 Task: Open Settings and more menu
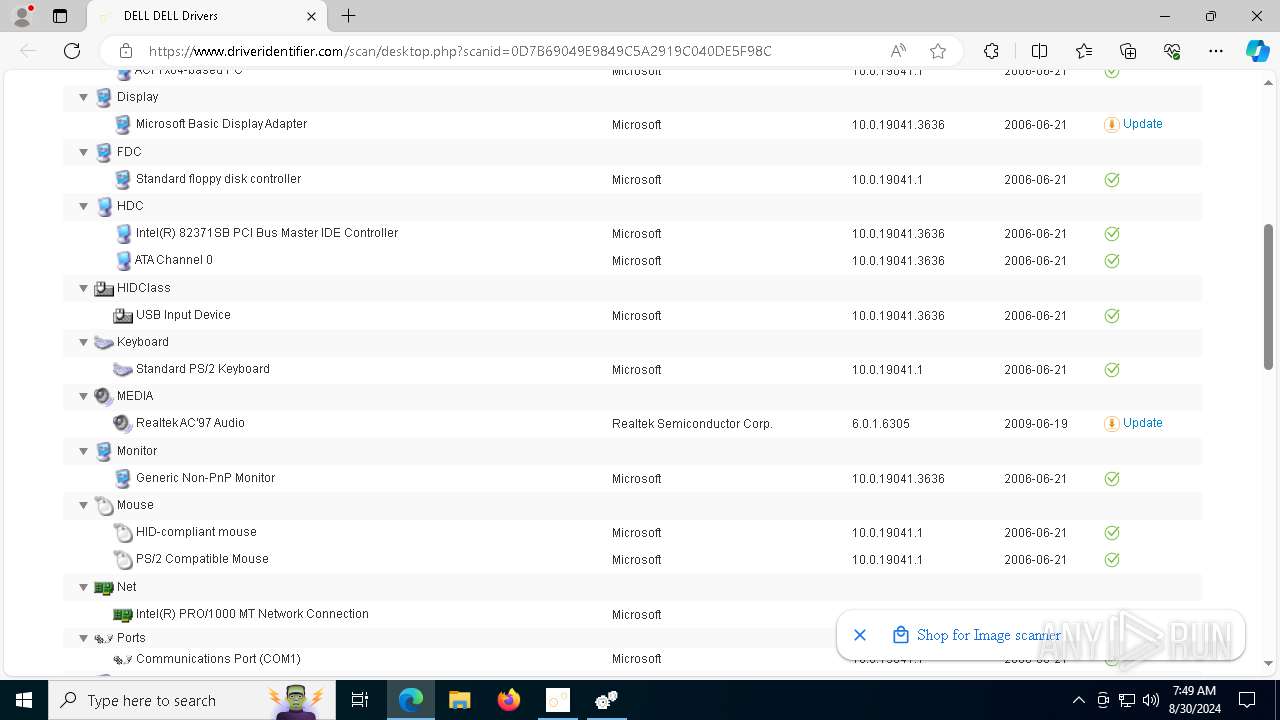[x=1216, y=51]
